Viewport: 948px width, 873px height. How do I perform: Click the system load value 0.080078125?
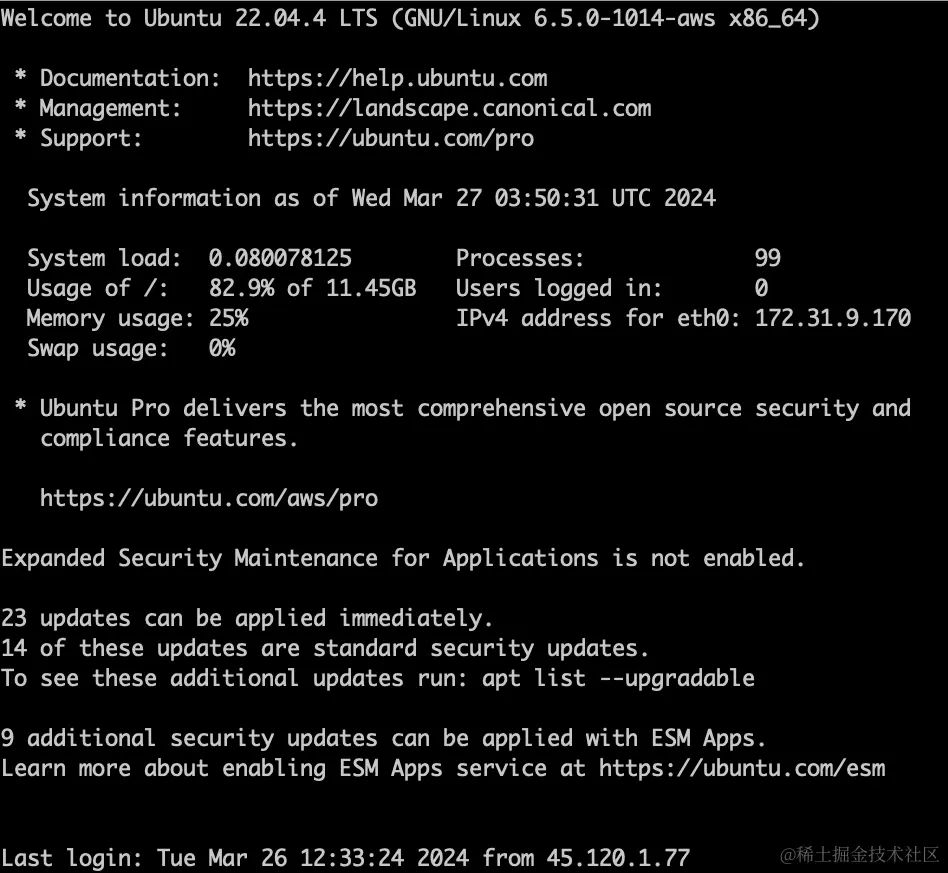point(280,258)
